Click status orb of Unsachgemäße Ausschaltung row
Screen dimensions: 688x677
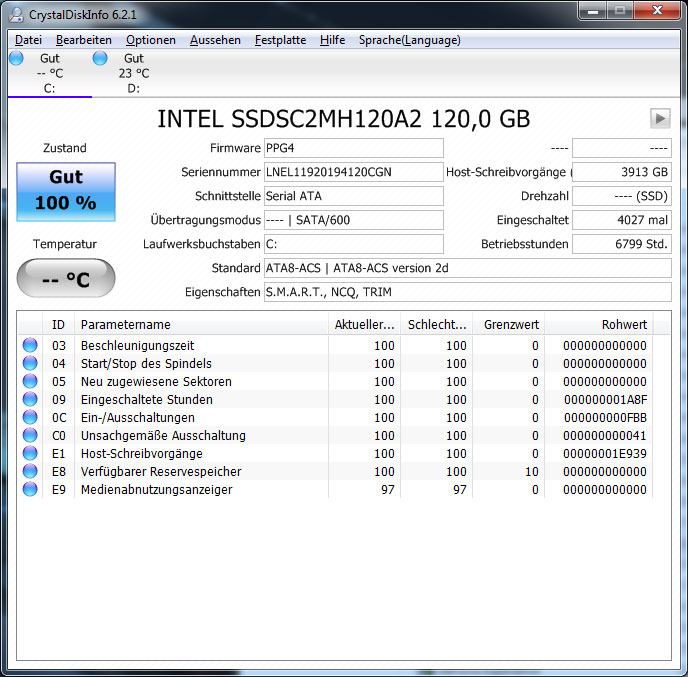coord(30,435)
